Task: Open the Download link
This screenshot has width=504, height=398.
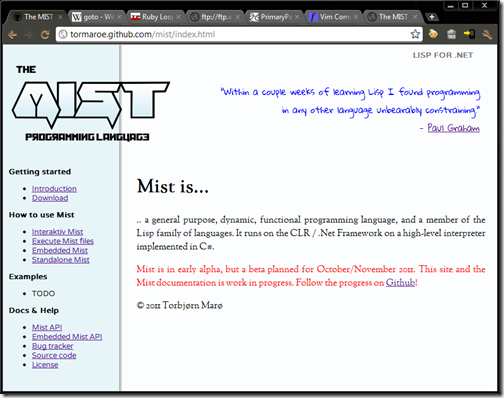Action: pos(50,198)
